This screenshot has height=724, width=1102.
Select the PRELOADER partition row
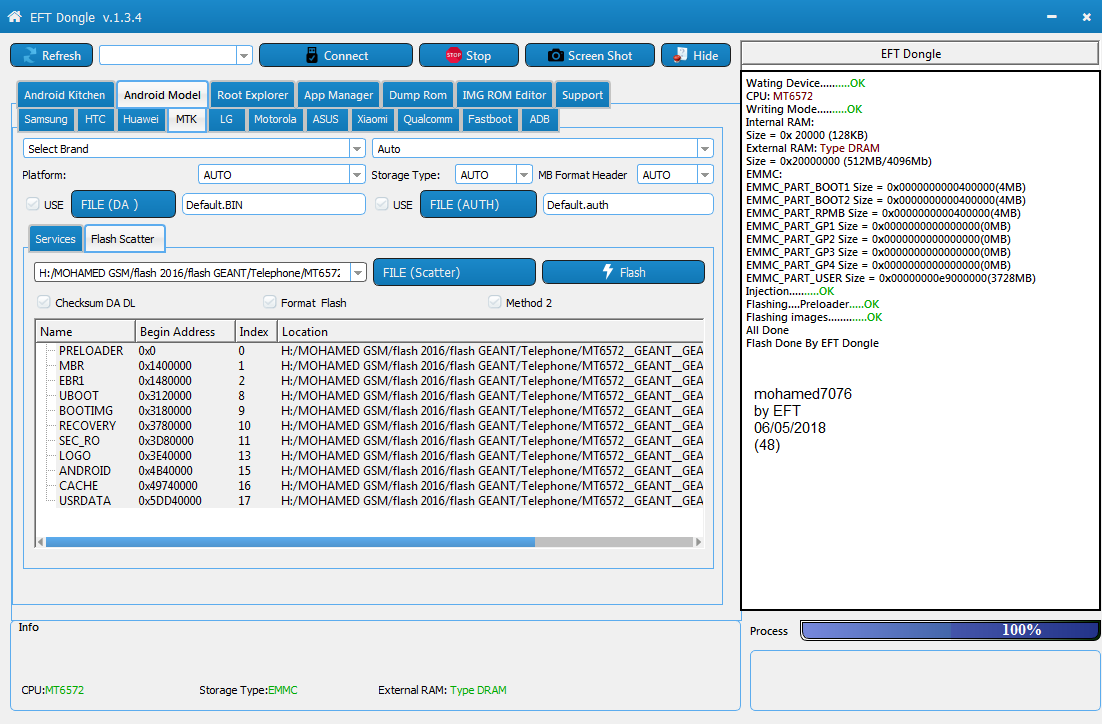370,351
